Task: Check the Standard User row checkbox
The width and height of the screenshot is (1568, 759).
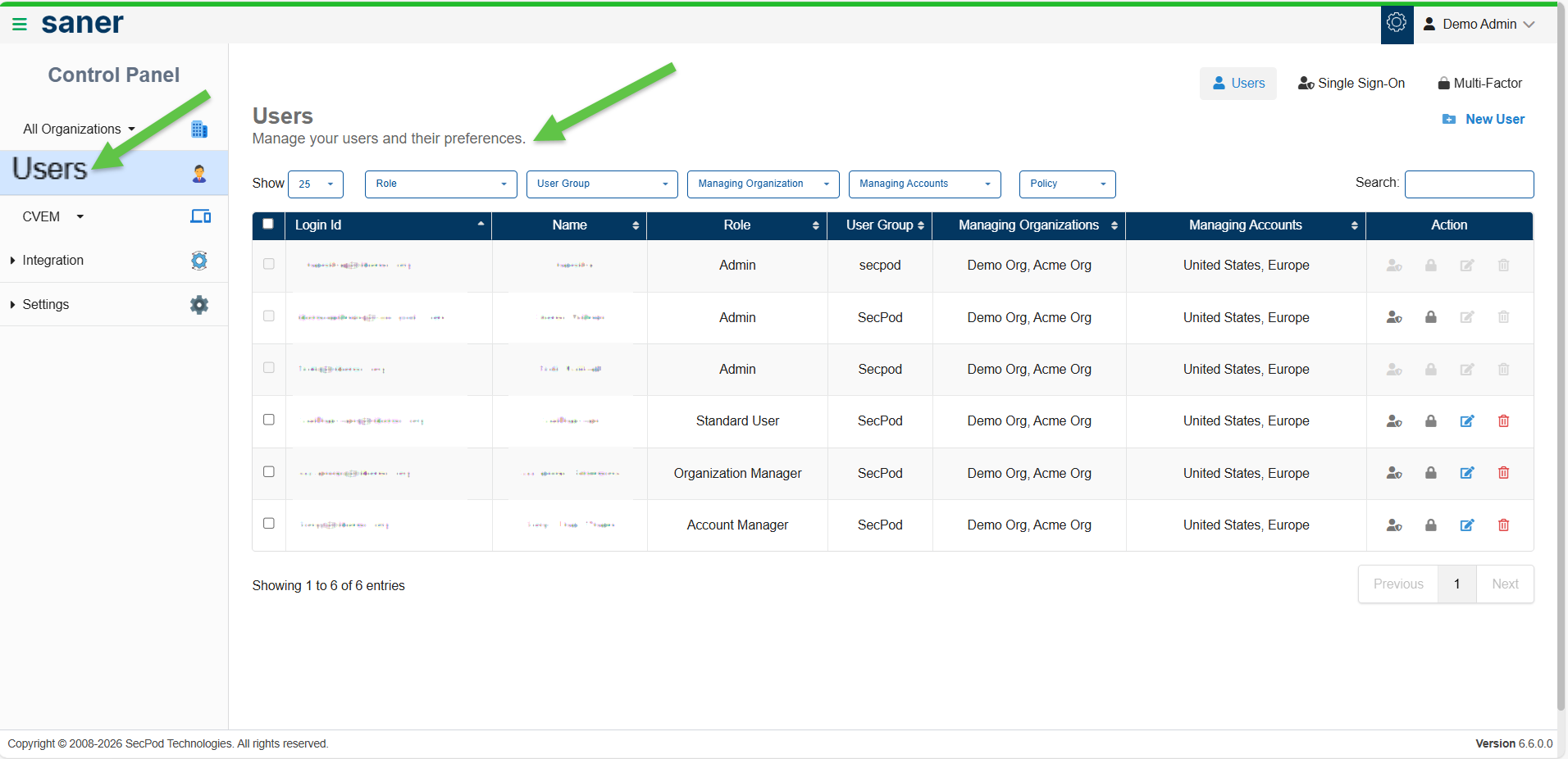Action: (268, 420)
